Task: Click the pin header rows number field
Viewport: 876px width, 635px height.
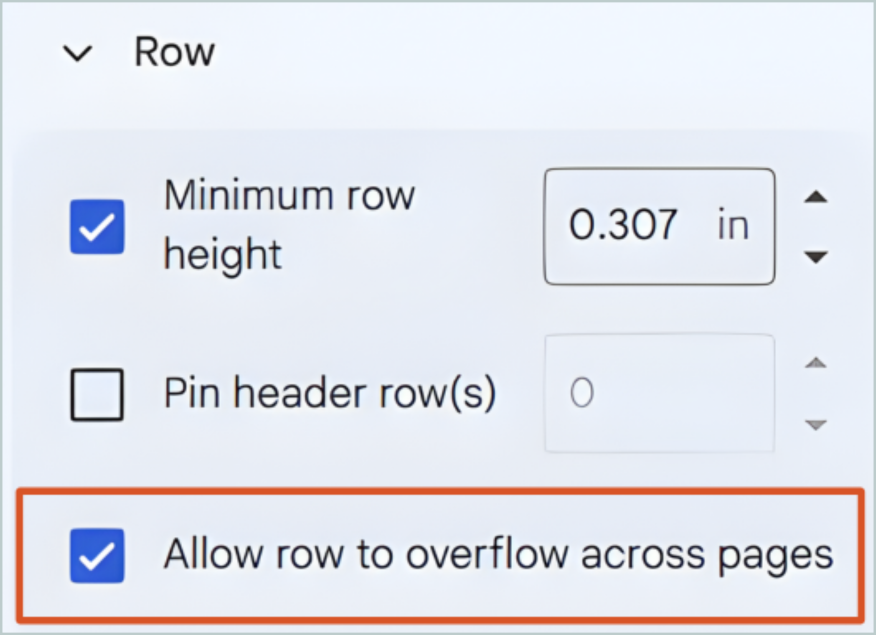Action: point(658,393)
